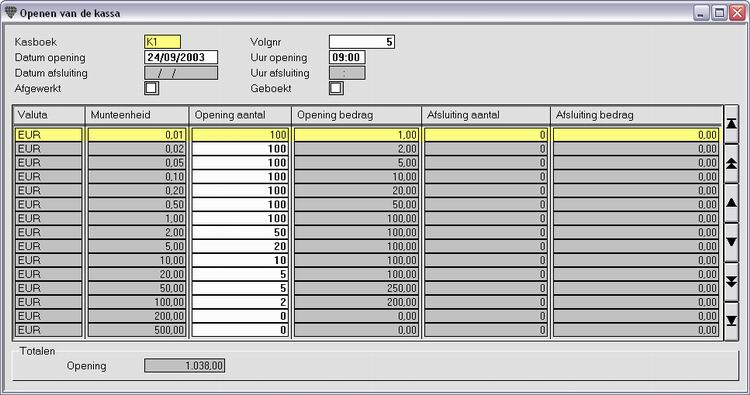Click the Afsluiting aantal column header
The image size is (750, 395).
tap(486, 115)
